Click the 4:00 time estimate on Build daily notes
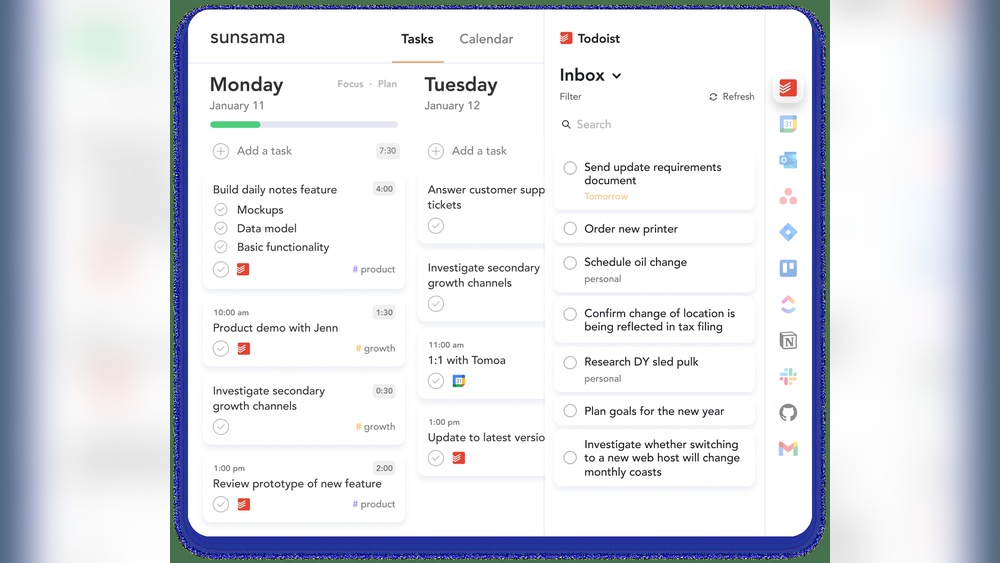 385,189
